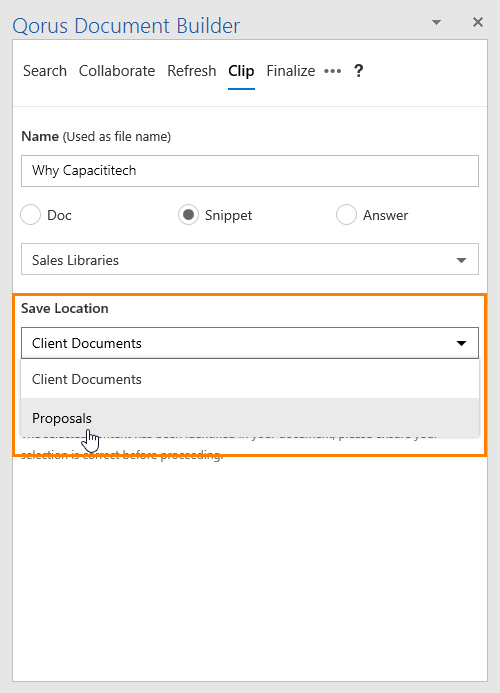Open the Refresh tab
This screenshot has height=693, width=500.
[191, 71]
